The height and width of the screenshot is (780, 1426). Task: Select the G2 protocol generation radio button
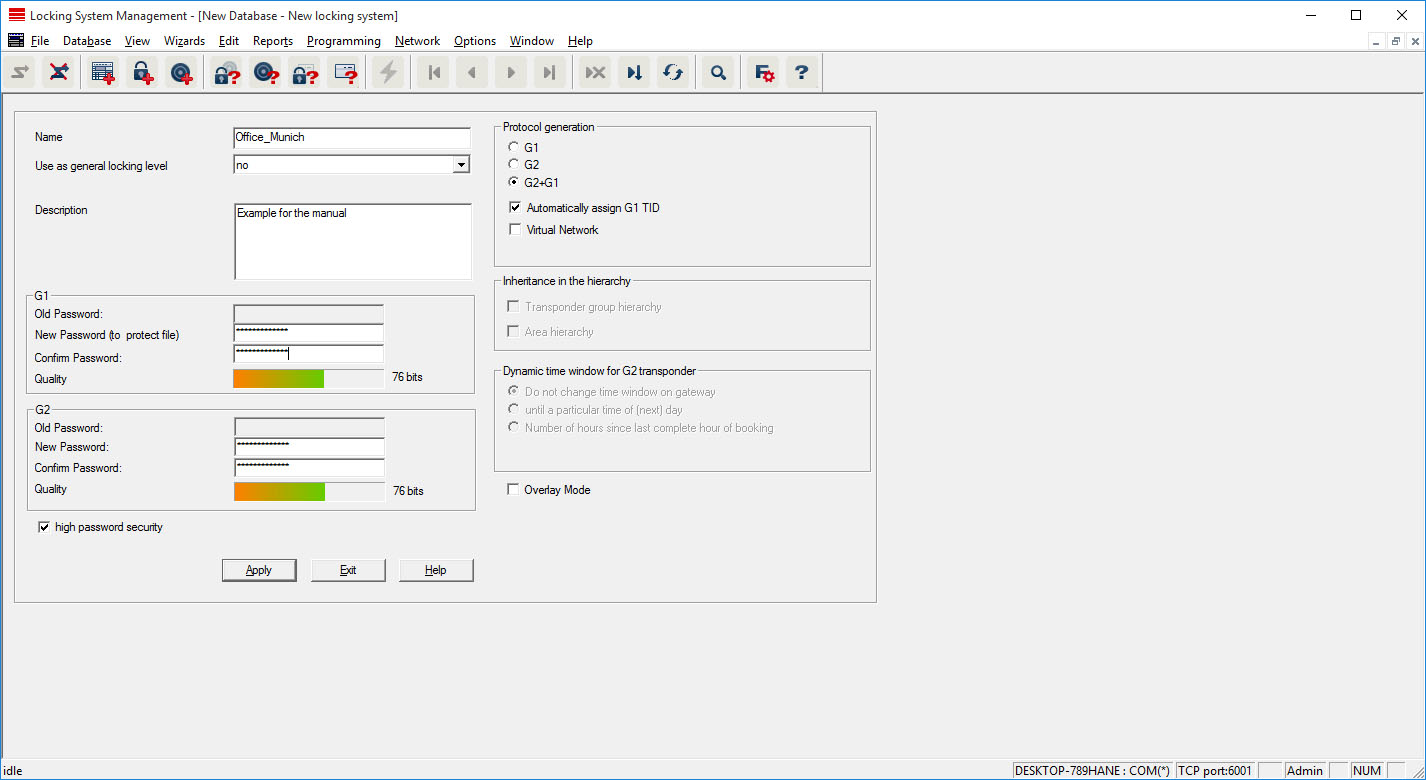tap(515, 164)
